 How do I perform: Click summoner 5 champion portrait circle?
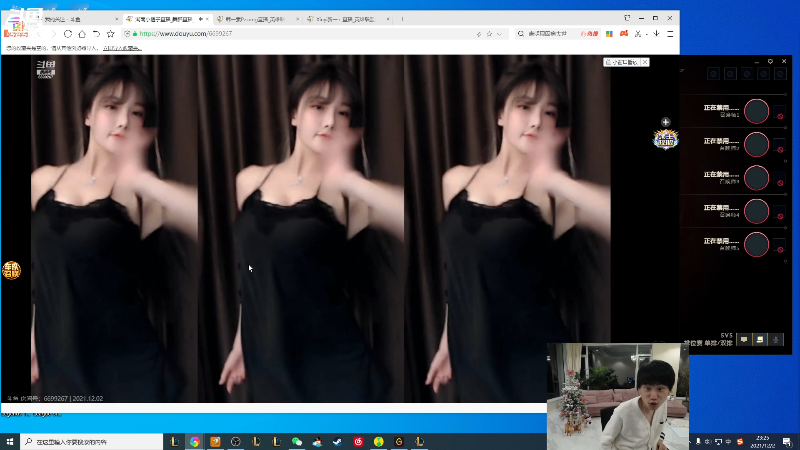tap(756, 244)
